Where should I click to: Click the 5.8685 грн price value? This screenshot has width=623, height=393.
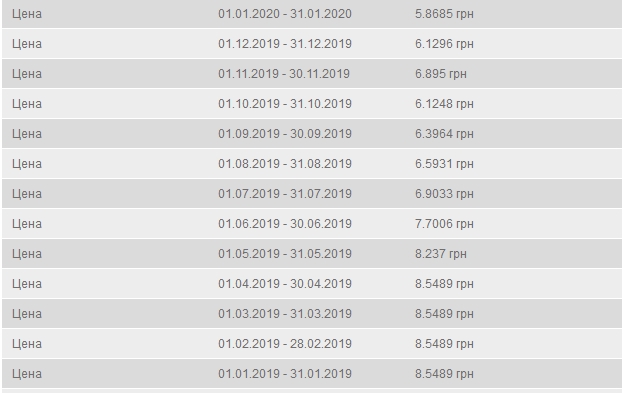click(444, 14)
